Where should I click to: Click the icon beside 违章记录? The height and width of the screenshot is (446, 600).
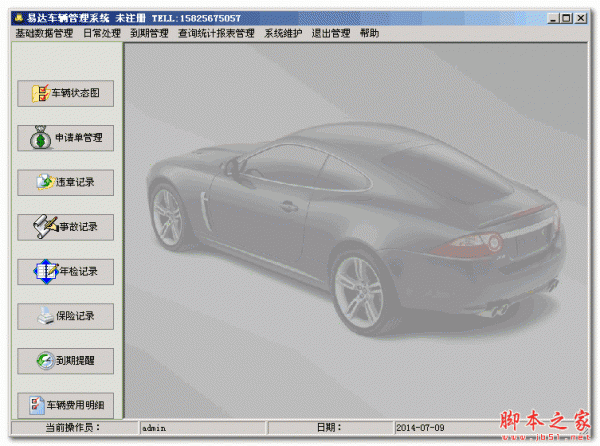click(x=45, y=182)
